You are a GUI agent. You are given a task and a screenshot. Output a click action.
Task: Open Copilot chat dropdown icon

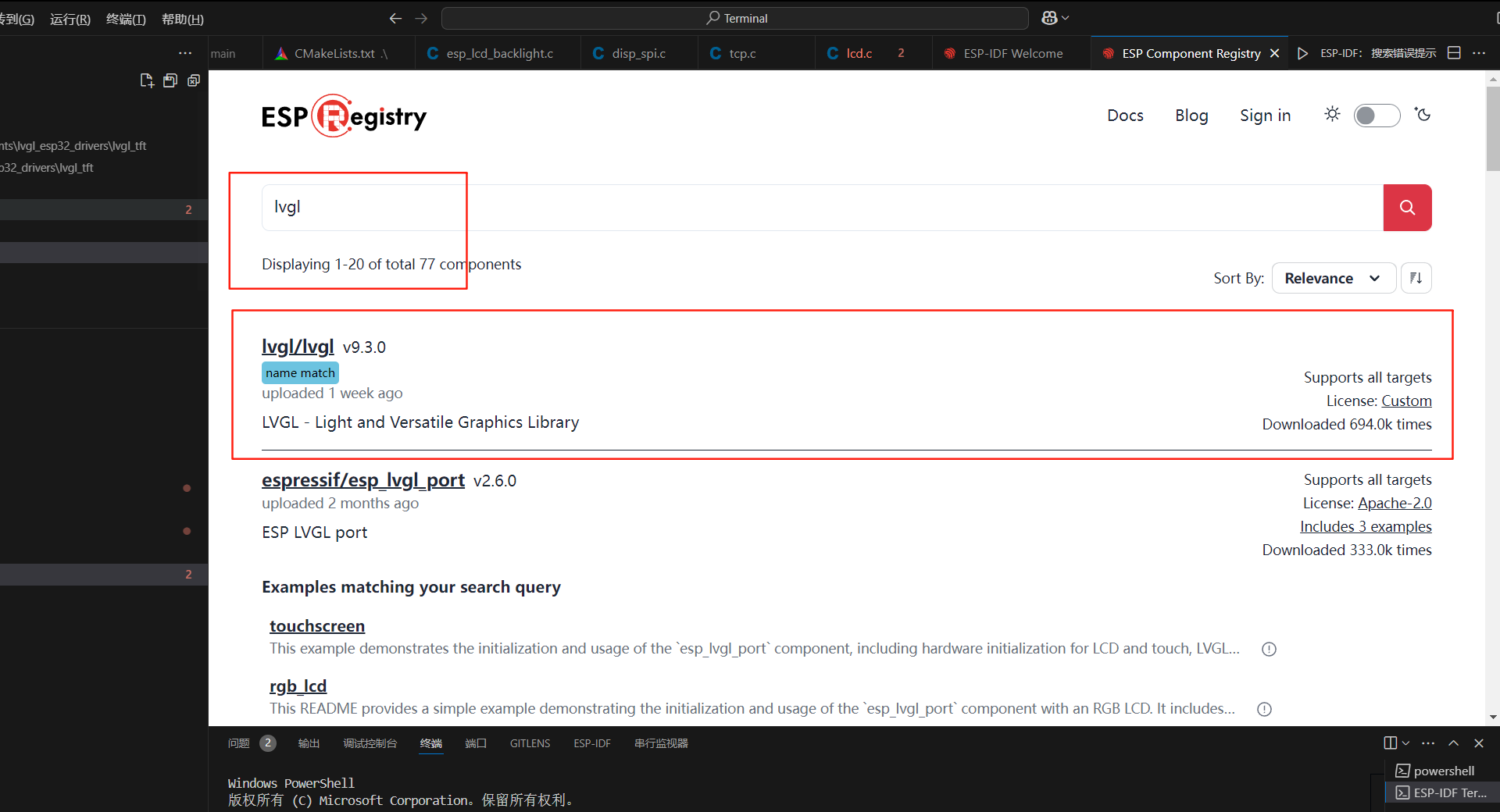point(1055,18)
